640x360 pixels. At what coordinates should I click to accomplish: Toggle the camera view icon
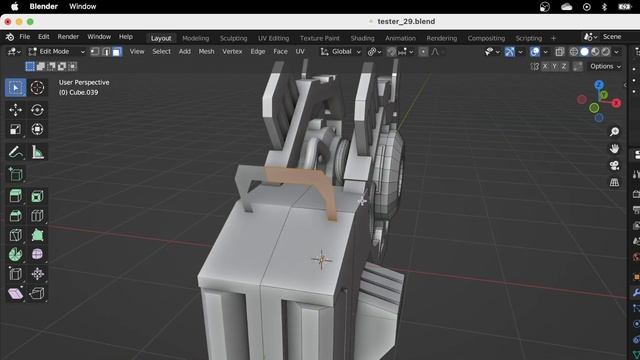point(614,165)
